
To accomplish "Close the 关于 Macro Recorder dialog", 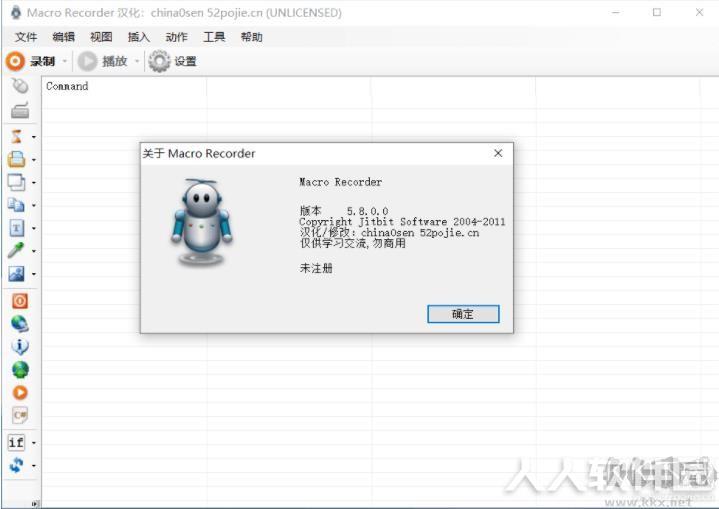I will point(498,153).
